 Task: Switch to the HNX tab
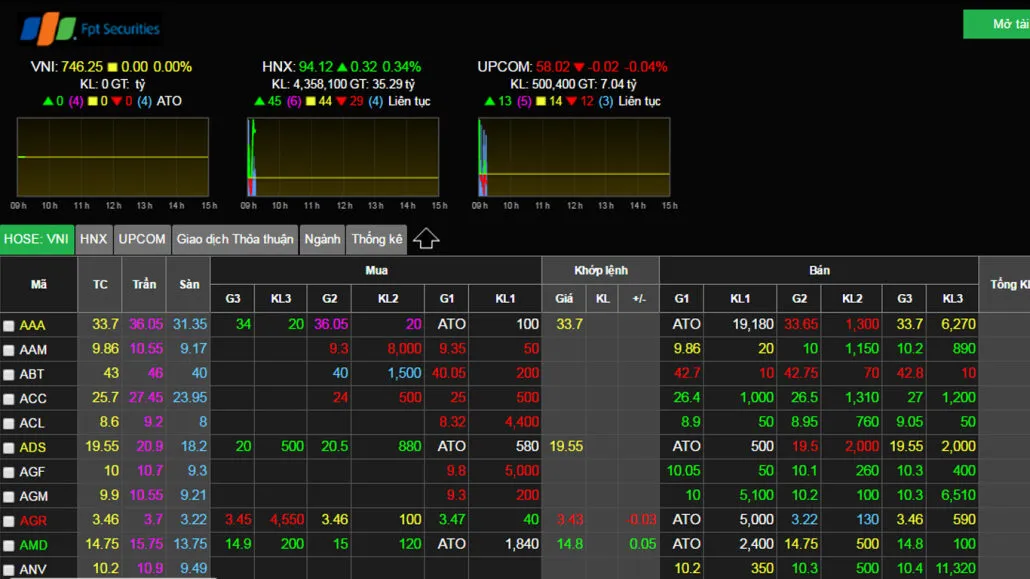[x=93, y=239]
